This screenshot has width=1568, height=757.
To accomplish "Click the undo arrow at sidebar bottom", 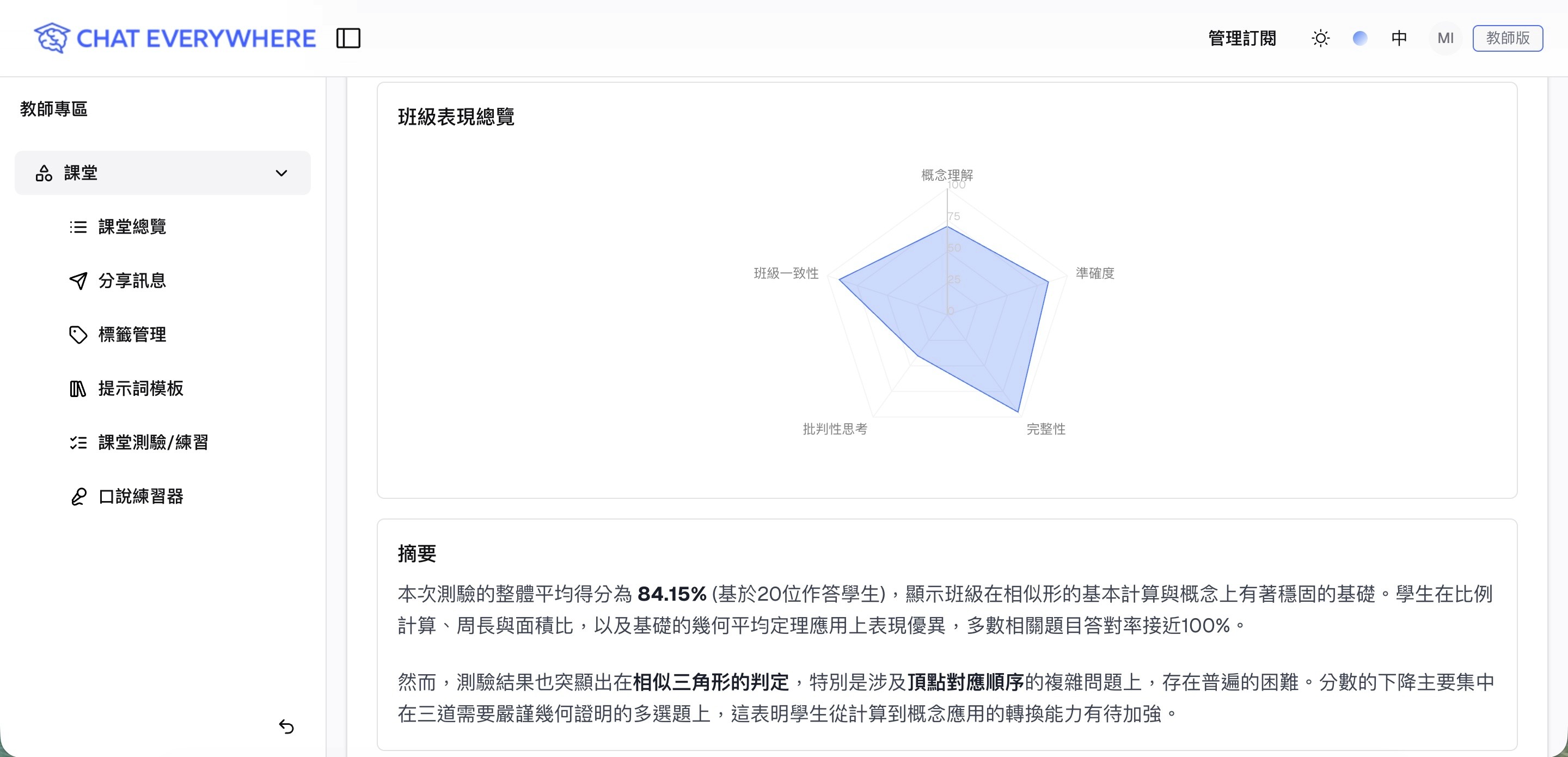I will coord(287,726).
